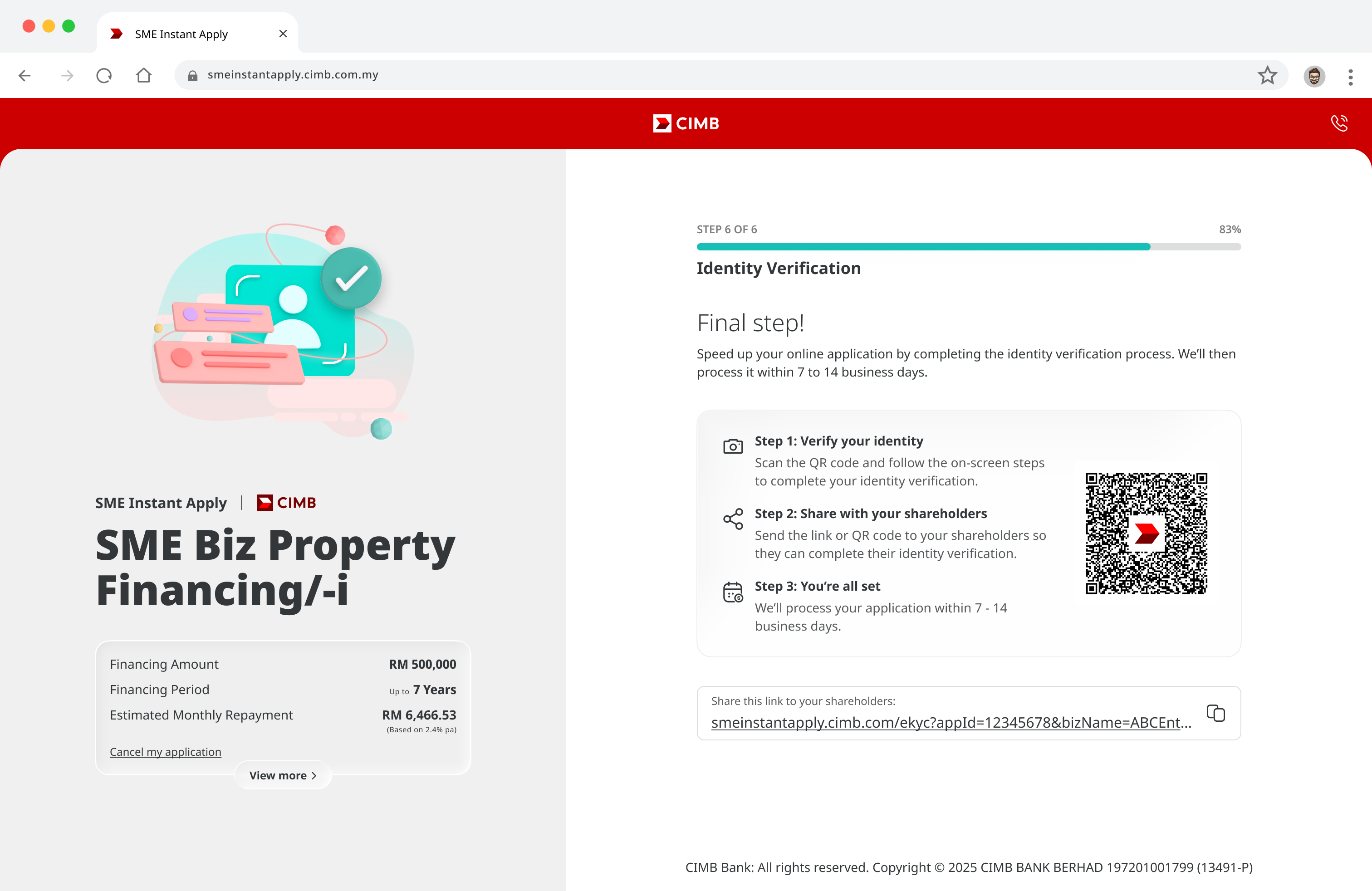Go back to the previous page
The height and width of the screenshot is (891, 1372).
[x=25, y=75]
